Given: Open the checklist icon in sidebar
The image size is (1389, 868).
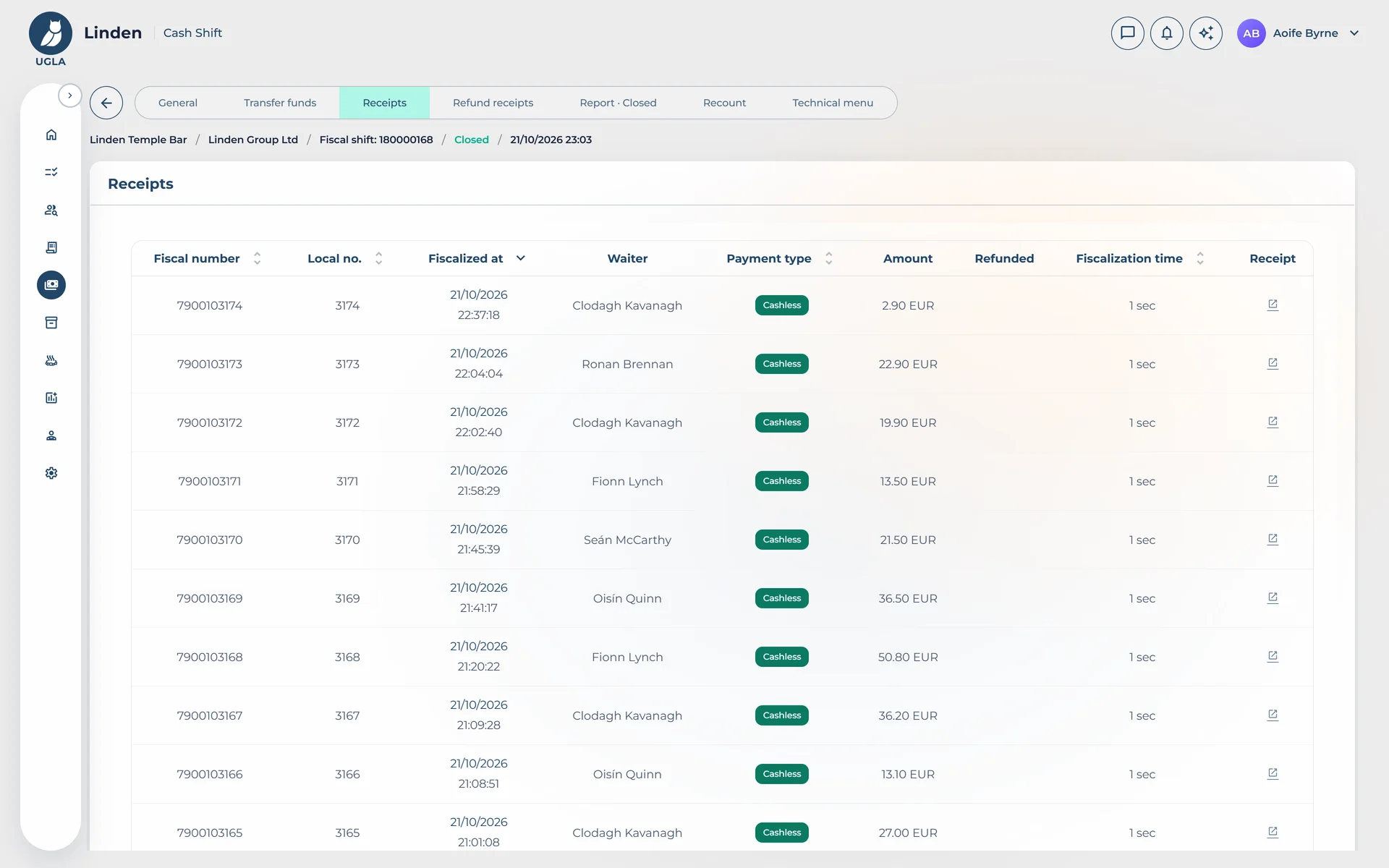Looking at the screenshot, I should click(51, 172).
